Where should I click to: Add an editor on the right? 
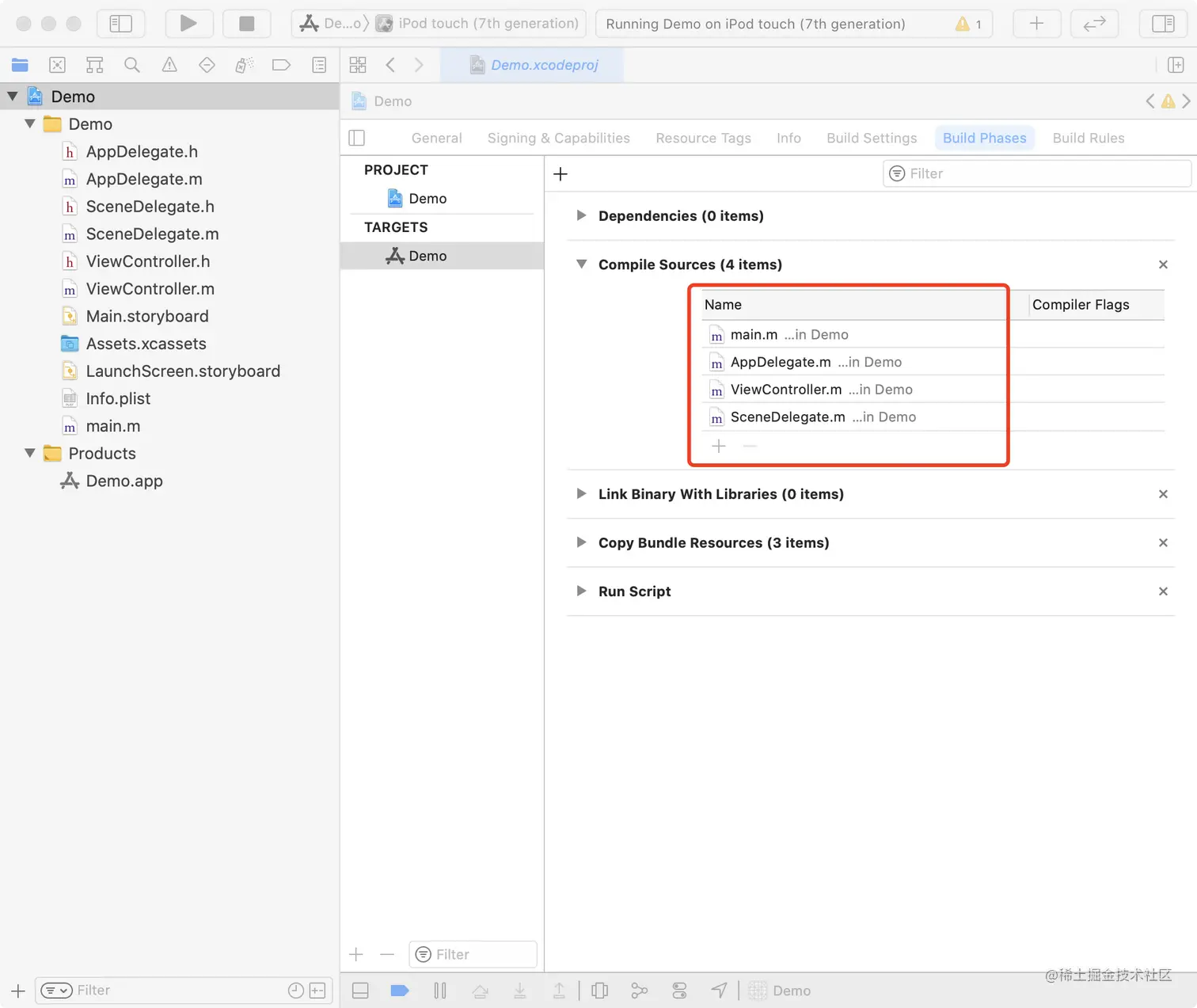tap(1176, 65)
